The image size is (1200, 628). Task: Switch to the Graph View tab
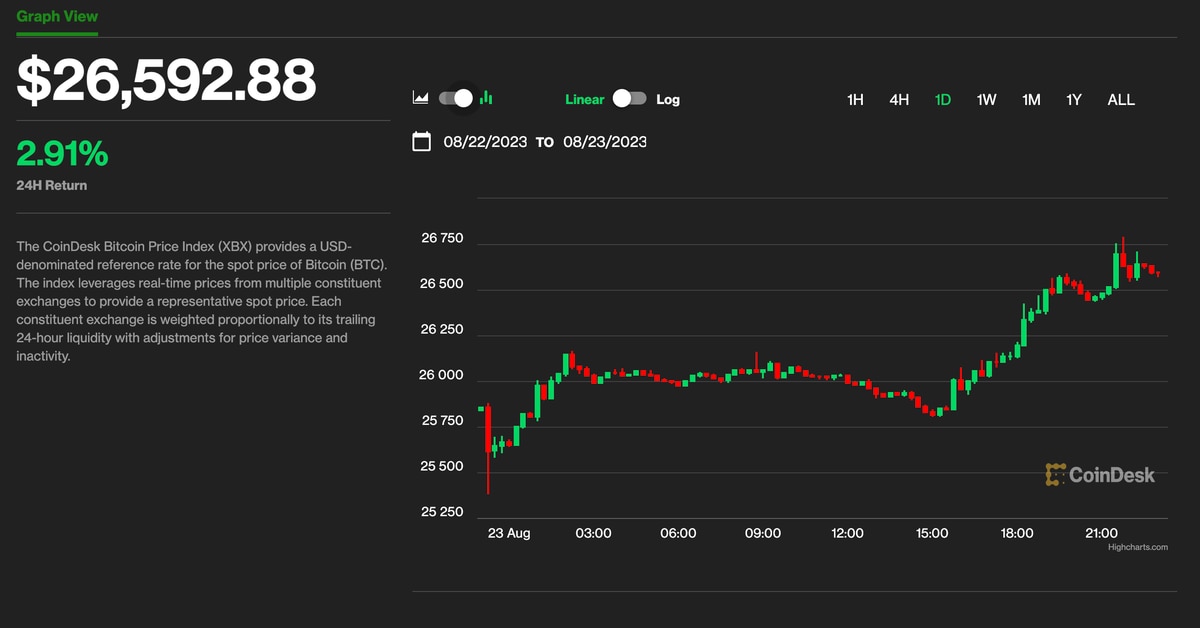(x=57, y=17)
